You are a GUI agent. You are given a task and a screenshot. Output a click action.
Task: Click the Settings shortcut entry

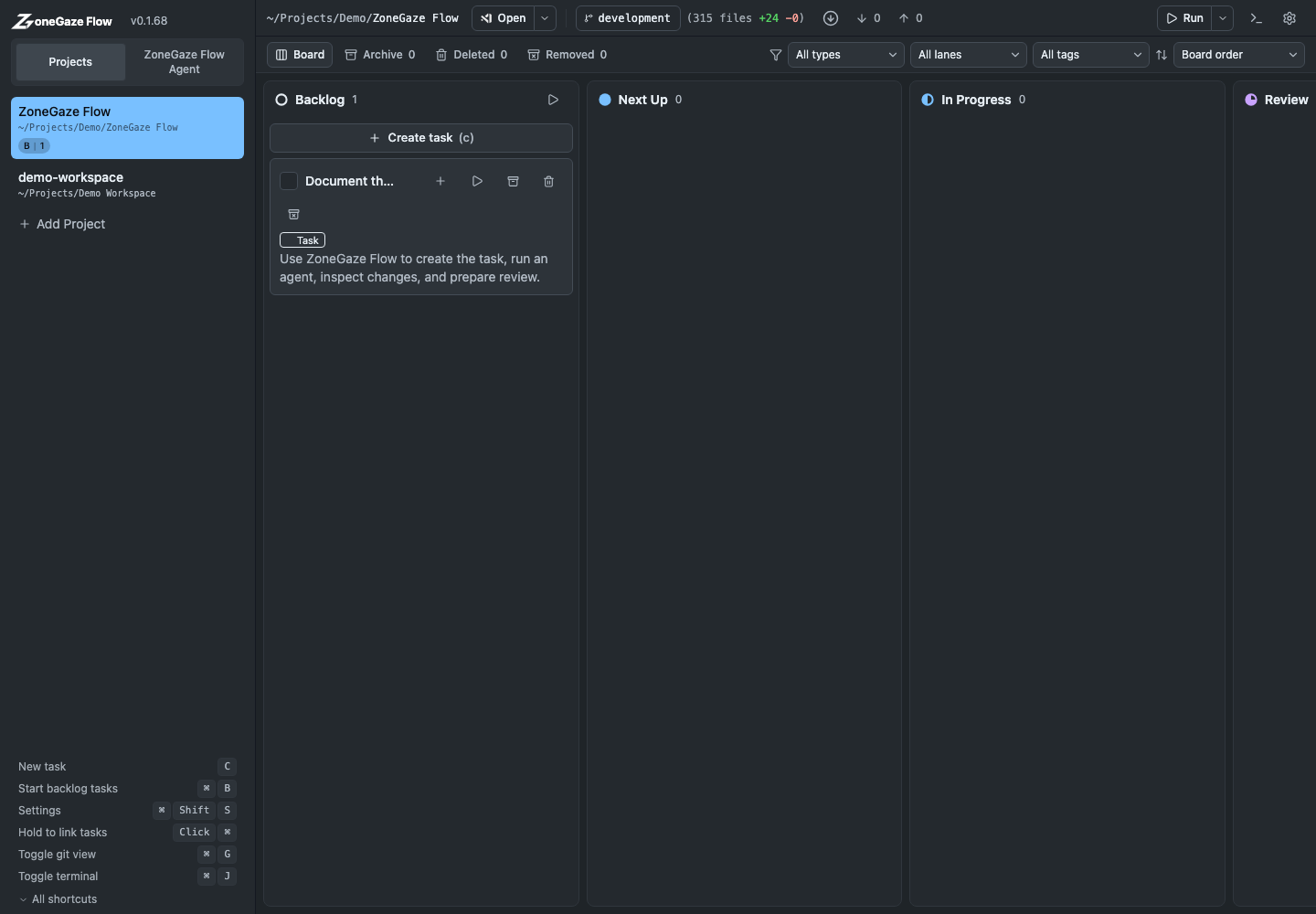[127, 811]
